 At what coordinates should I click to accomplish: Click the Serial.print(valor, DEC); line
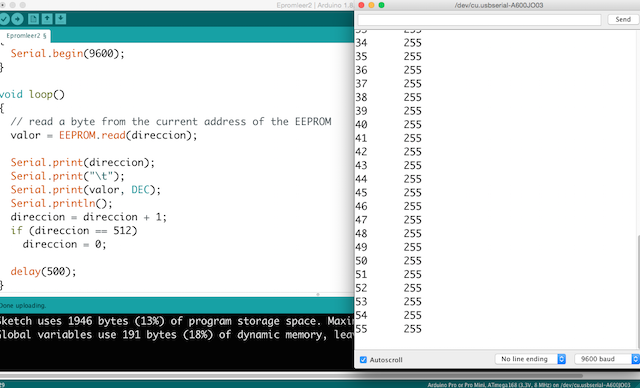tap(86, 190)
